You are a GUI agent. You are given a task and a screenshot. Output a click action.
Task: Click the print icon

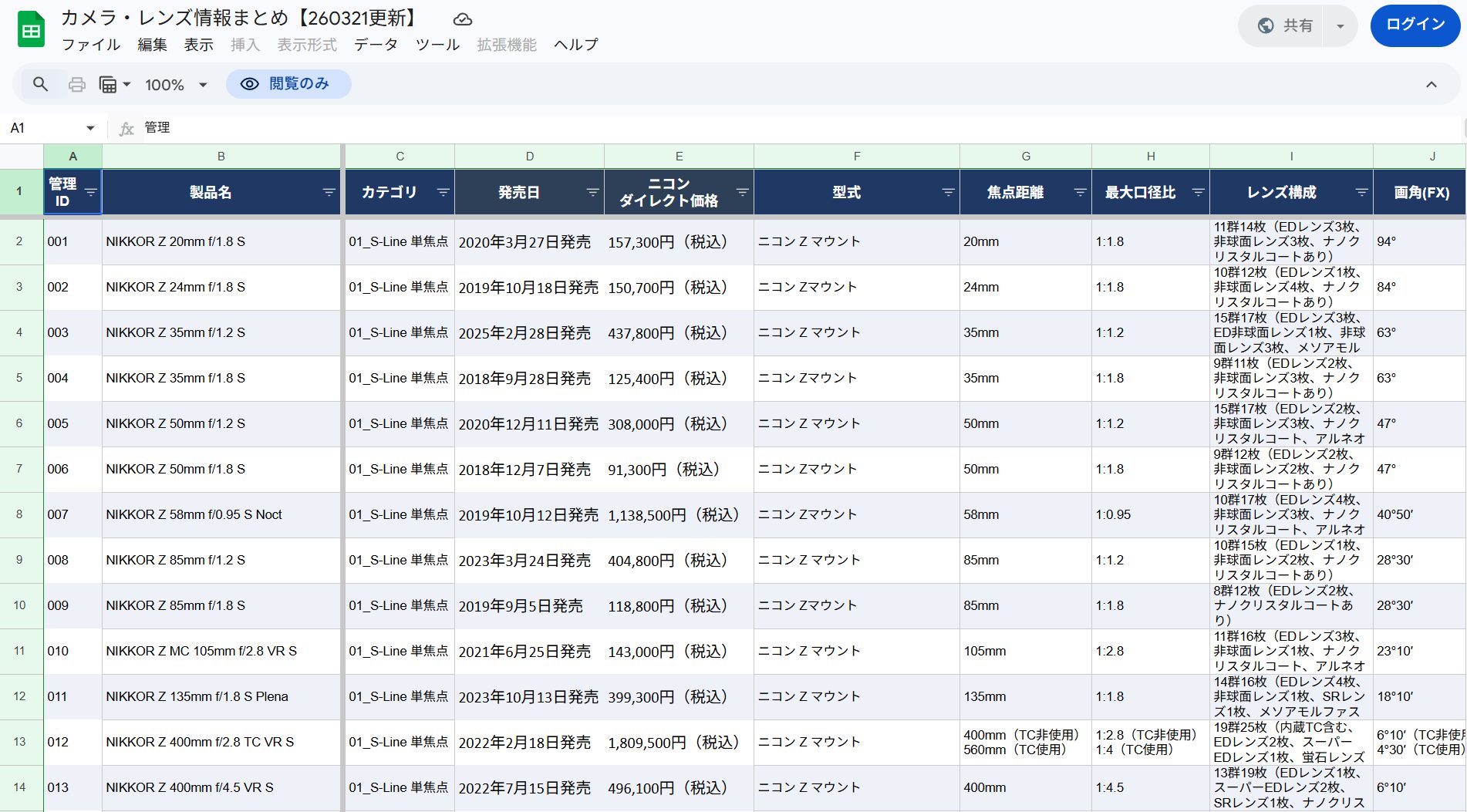point(77,84)
